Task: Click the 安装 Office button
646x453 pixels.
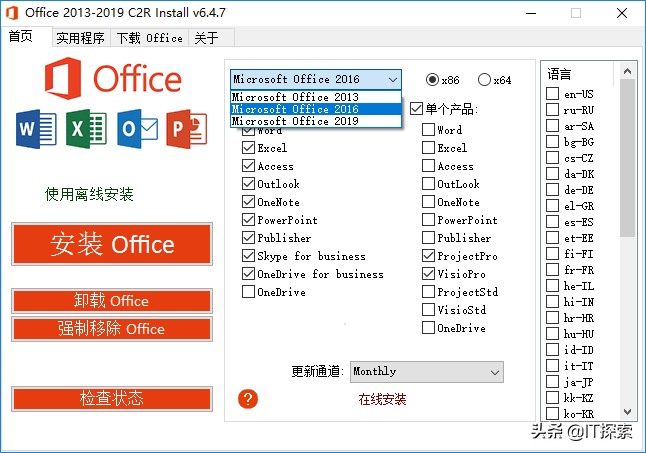Action: coord(112,244)
